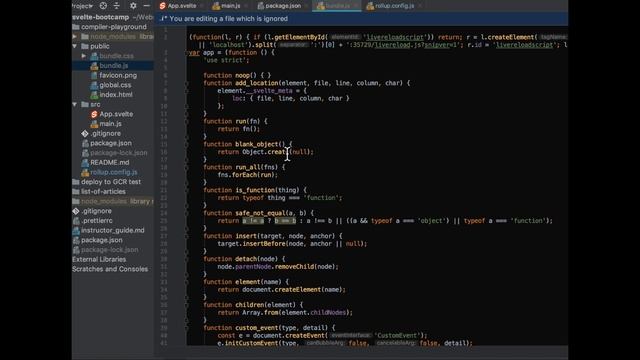The image size is (640, 360).
Task: Expand the bundle.css node
Action: tap(84, 56)
